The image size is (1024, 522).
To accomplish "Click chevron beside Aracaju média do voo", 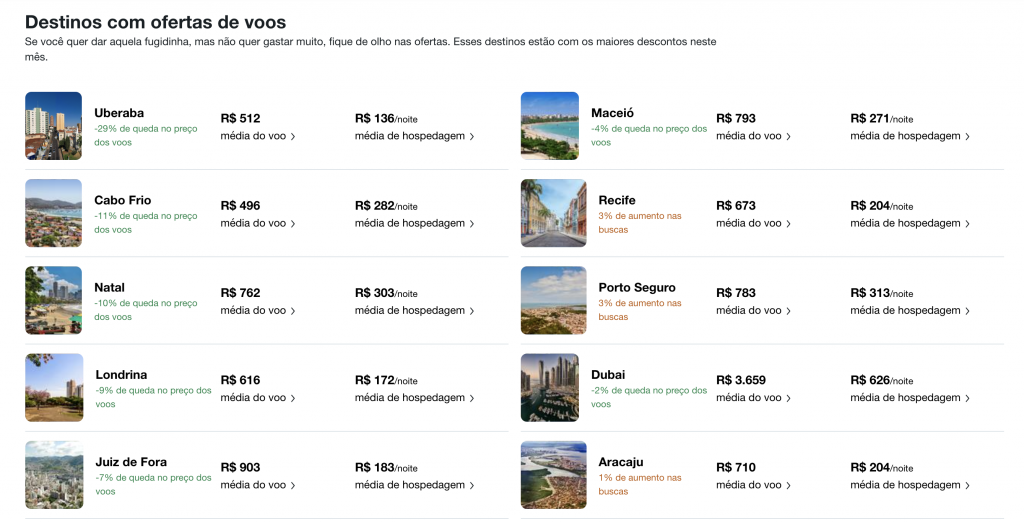I will pos(788,485).
